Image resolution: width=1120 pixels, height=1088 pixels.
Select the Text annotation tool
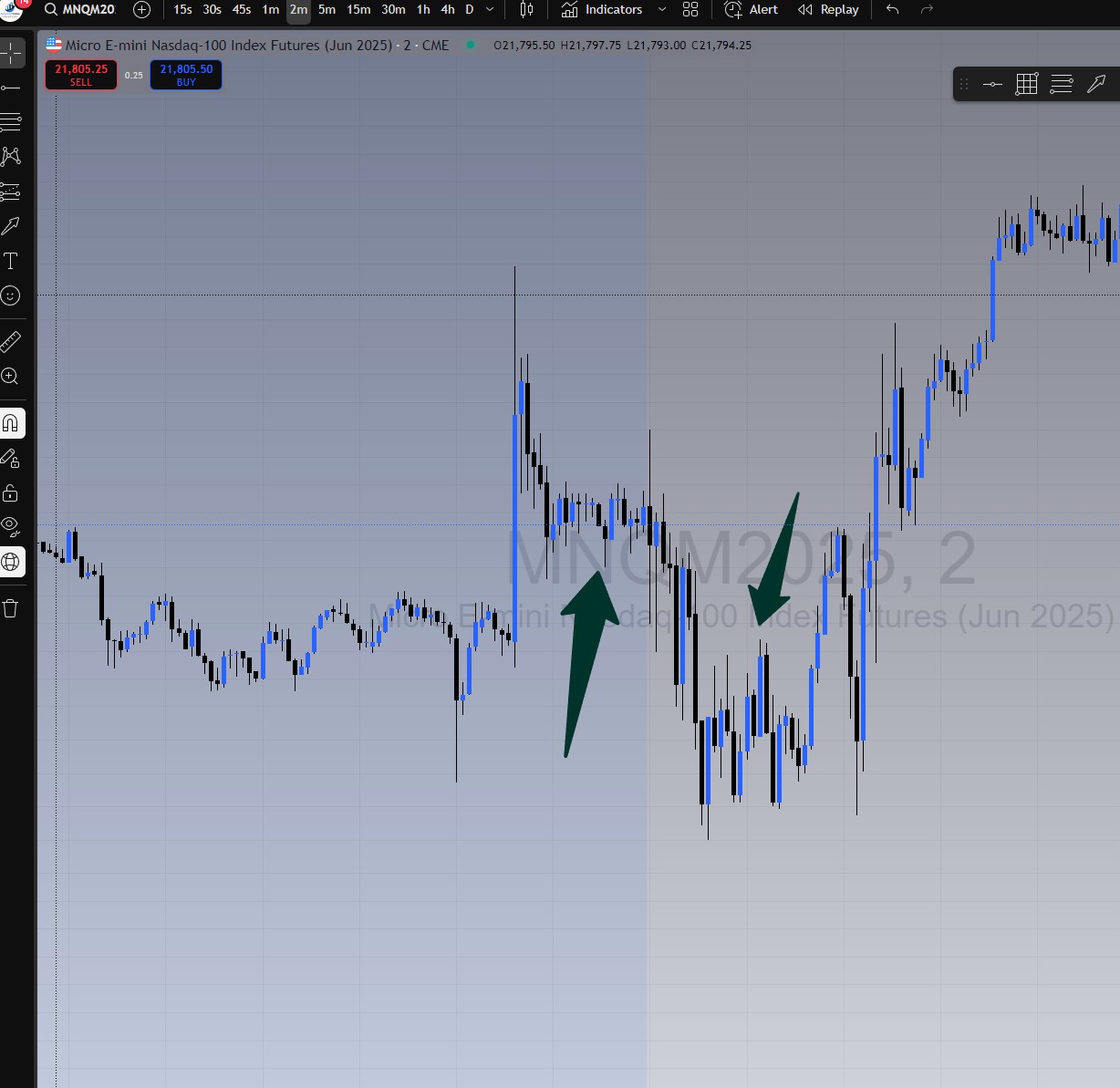(11, 261)
